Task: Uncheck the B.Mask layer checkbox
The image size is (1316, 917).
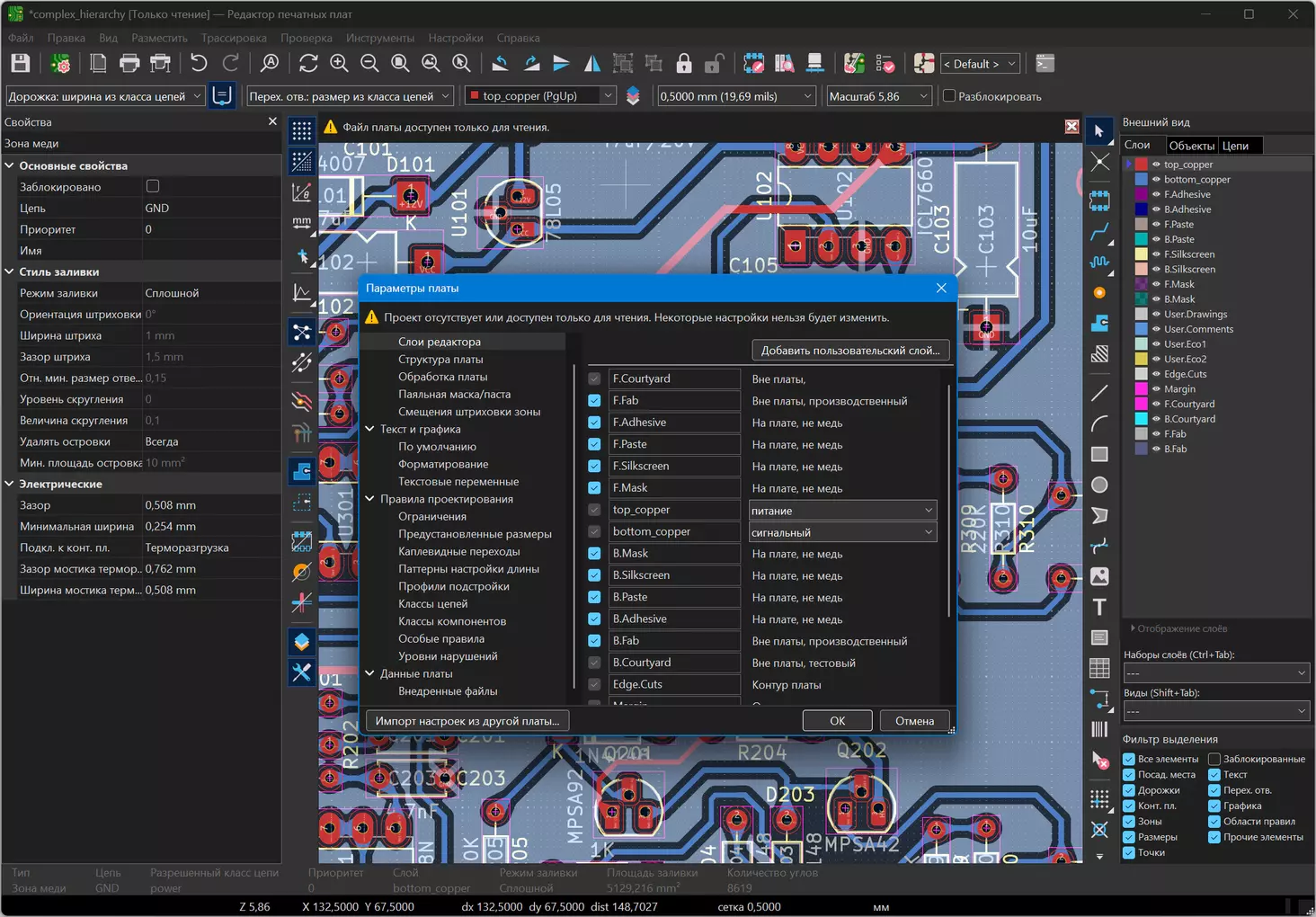Action: click(594, 554)
